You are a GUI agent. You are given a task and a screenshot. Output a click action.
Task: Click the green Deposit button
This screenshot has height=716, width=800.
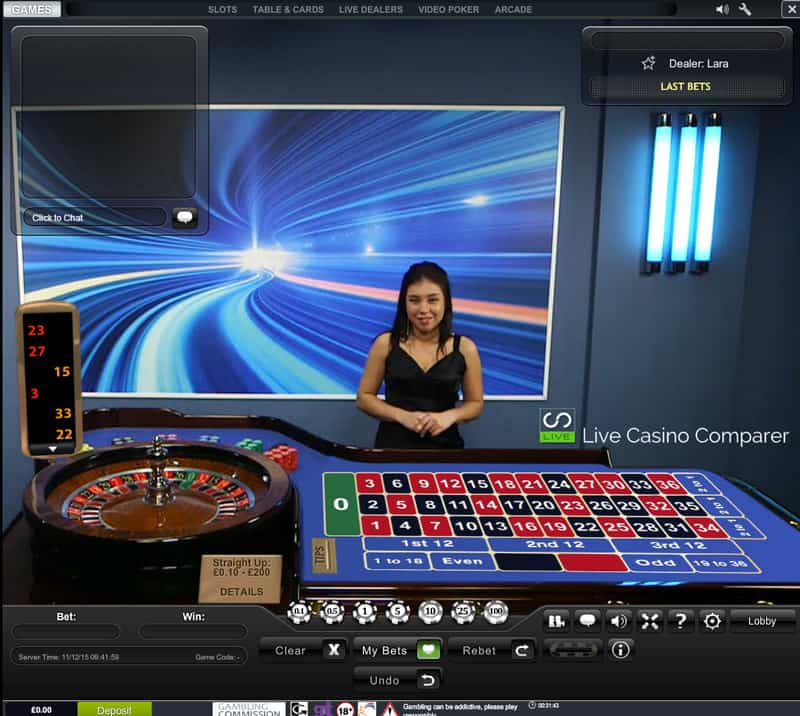point(114,710)
